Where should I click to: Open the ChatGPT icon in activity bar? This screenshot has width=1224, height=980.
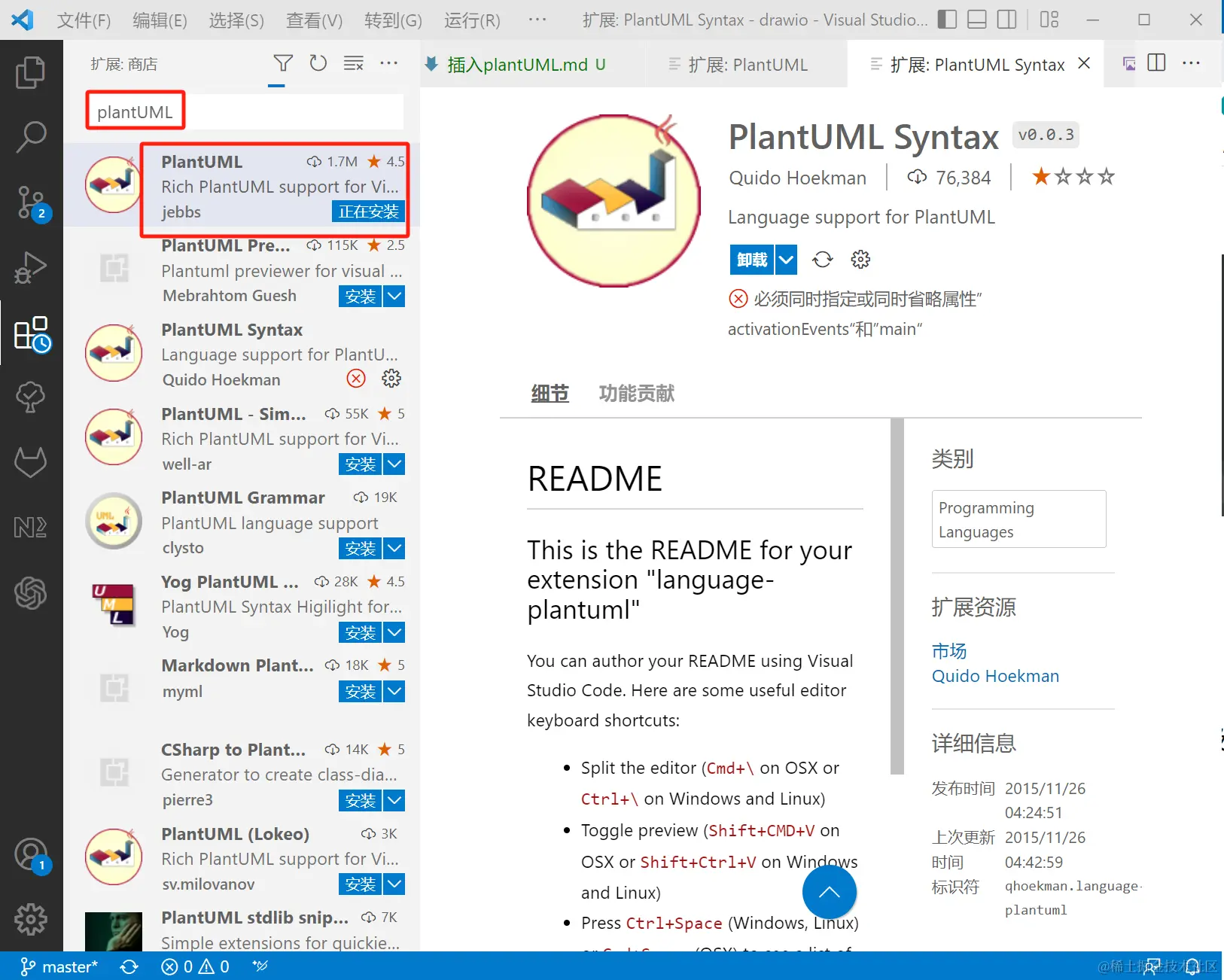click(x=31, y=592)
